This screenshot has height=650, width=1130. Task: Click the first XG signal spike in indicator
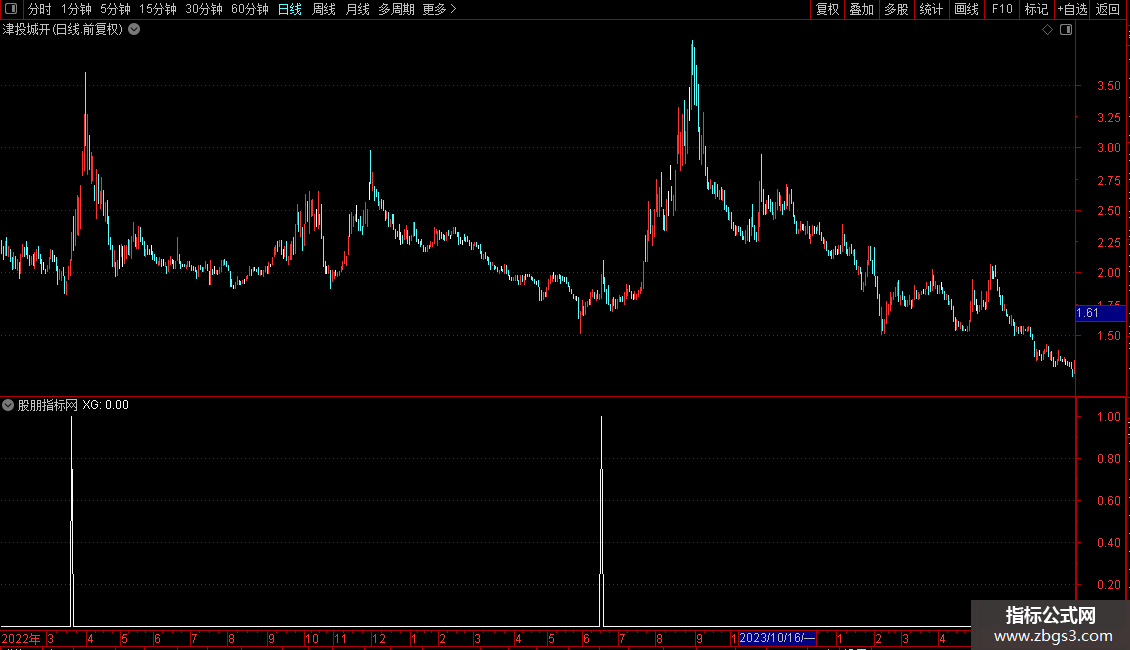click(71, 521)
